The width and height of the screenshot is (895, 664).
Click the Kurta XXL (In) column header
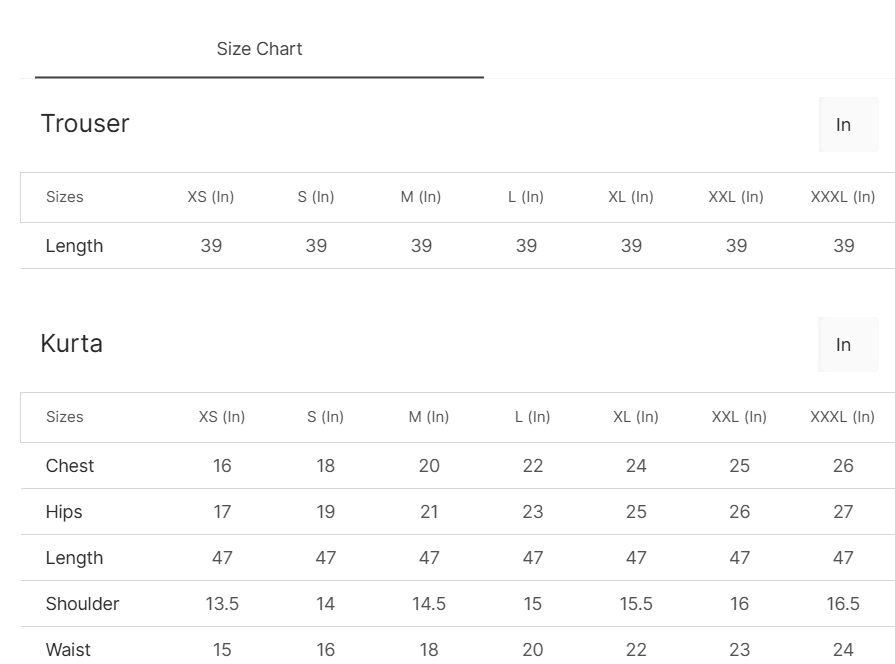pyautogui.click(x=739, y=417)
